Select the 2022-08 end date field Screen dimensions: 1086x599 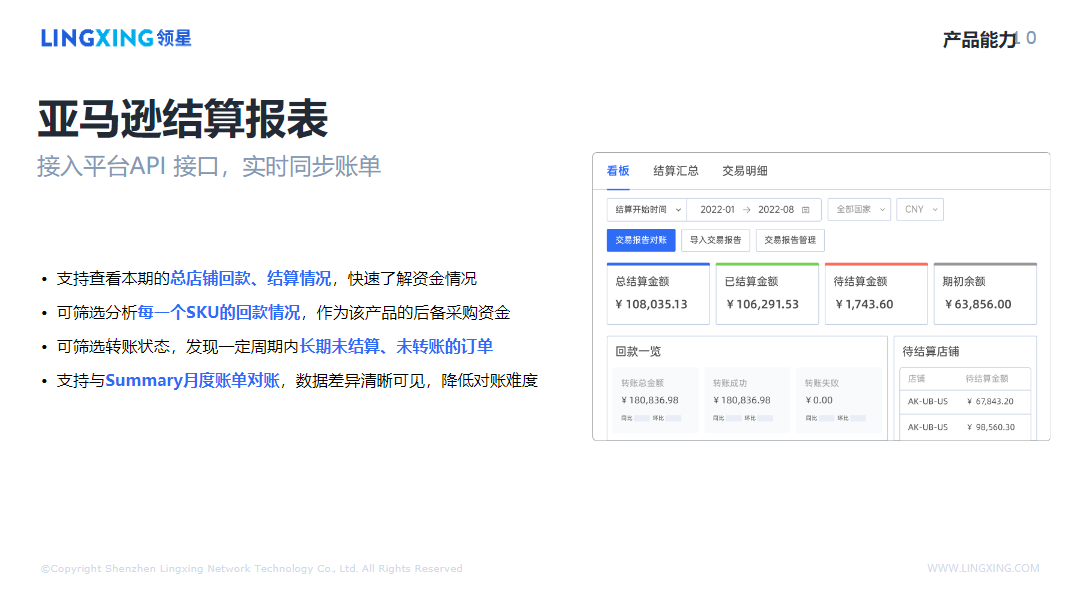click(x=776, y=210)
